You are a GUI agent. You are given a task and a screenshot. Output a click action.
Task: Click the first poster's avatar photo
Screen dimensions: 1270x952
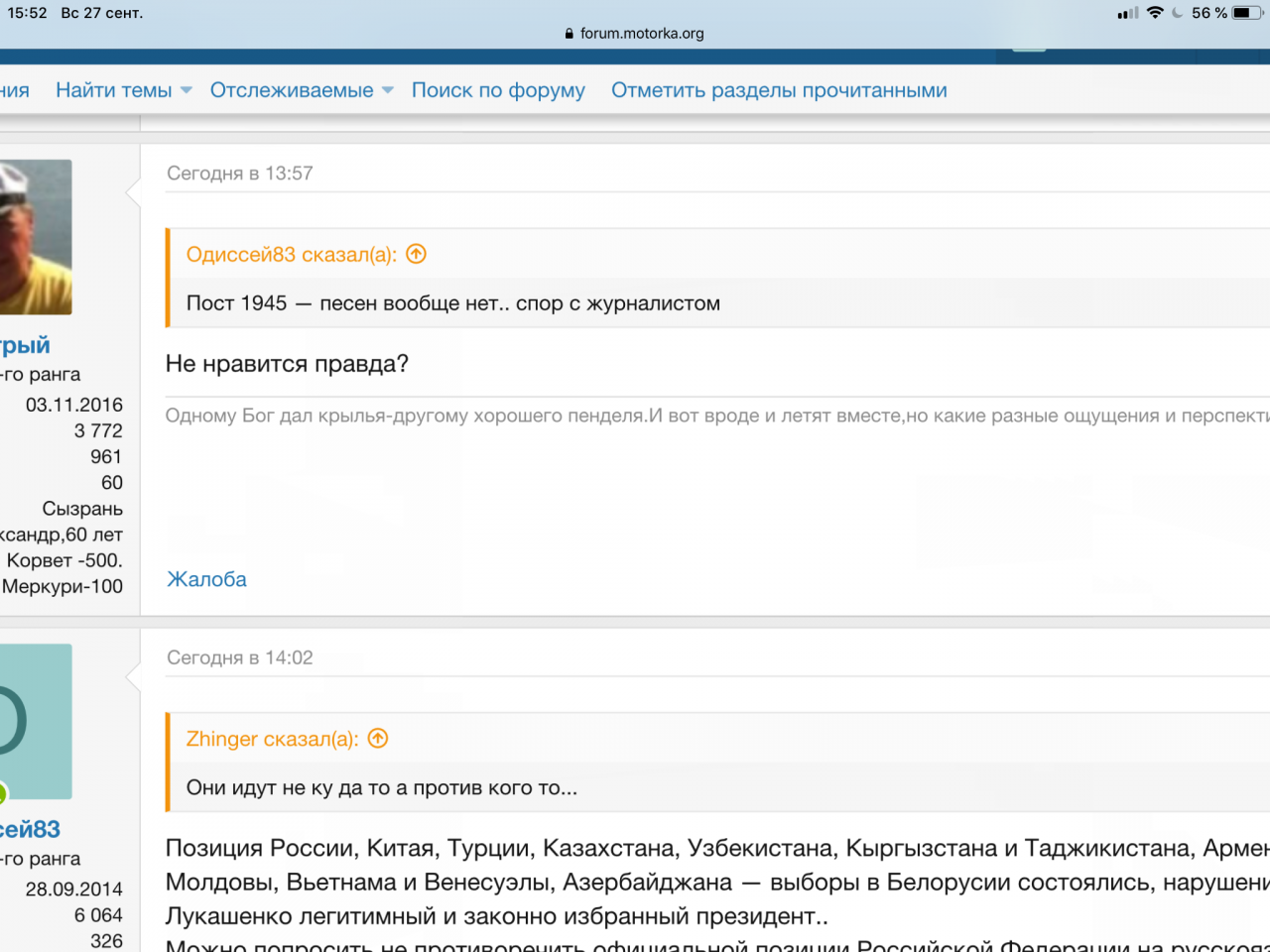36,237
